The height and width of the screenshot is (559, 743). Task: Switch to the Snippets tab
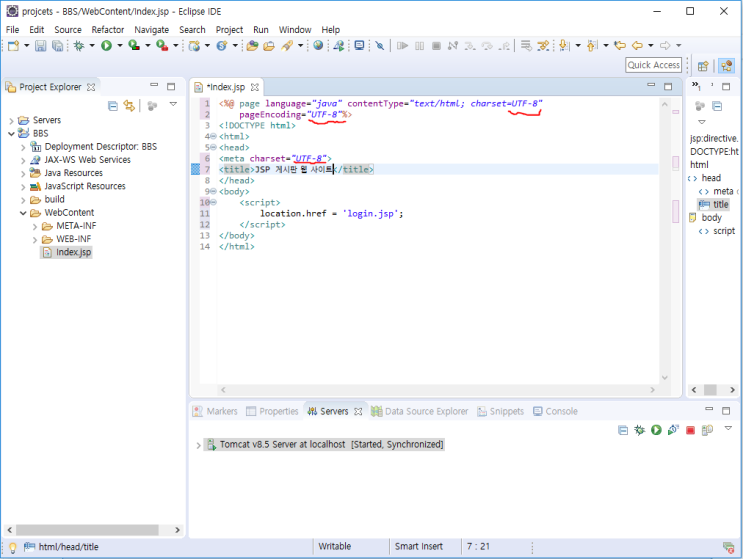[x=501, y=411]
